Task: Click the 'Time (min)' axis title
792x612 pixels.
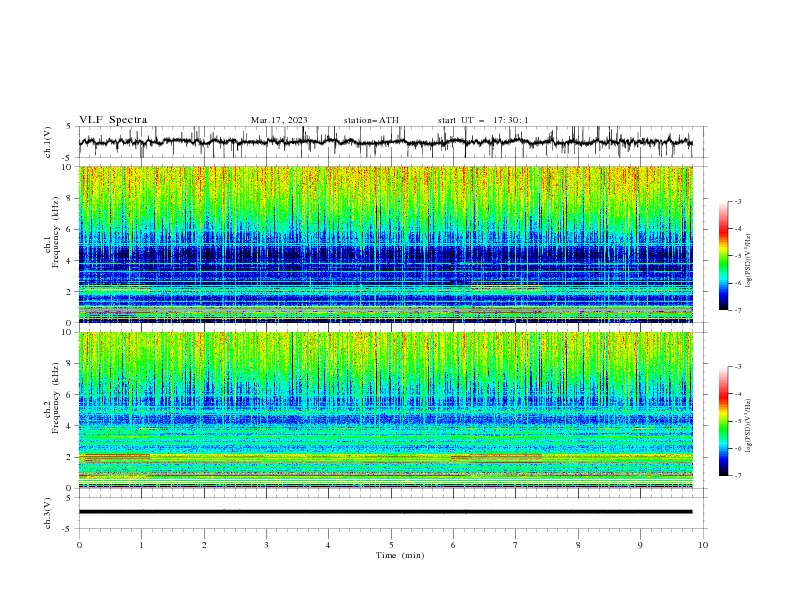Action: click(400, 555)
